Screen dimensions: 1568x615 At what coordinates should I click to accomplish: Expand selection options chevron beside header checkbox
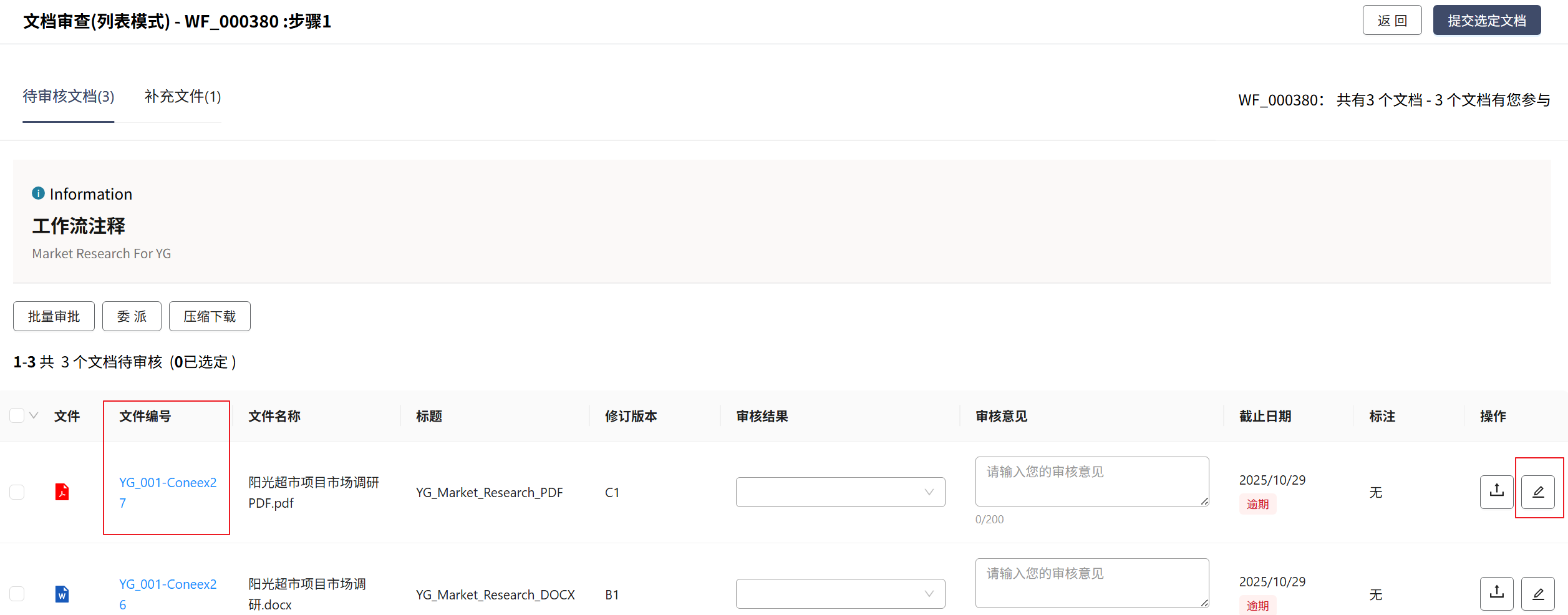point(34,415)
